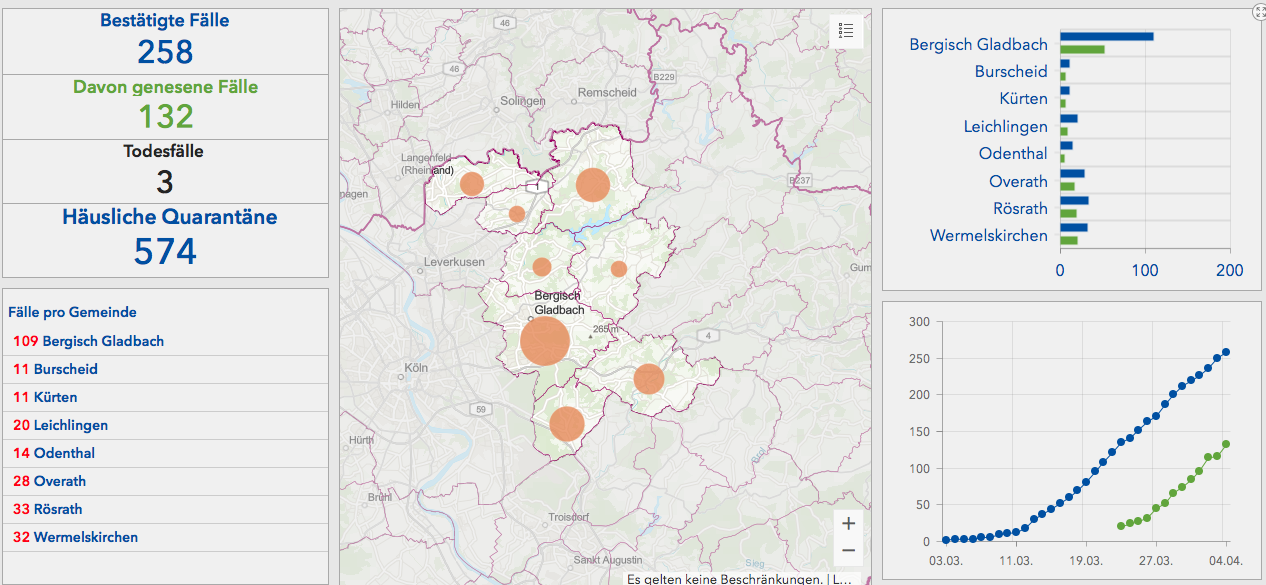Click the Bestätigte Fälle 258 indicator
This screenshot has width=1266, height=585.
[165, 41]
